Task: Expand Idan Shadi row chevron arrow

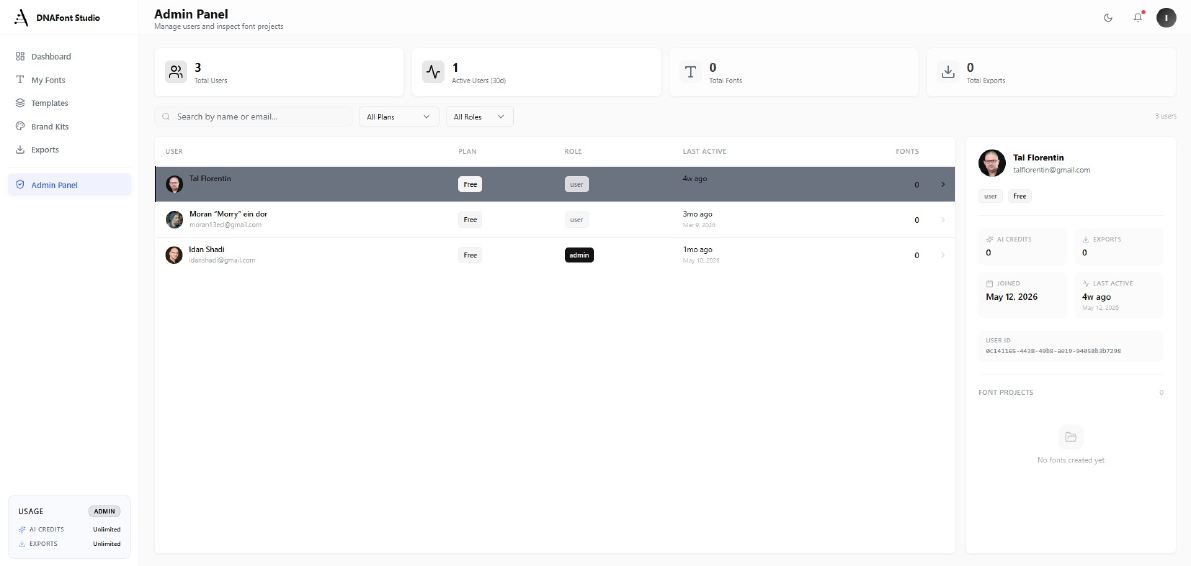Action: (943, 255)
